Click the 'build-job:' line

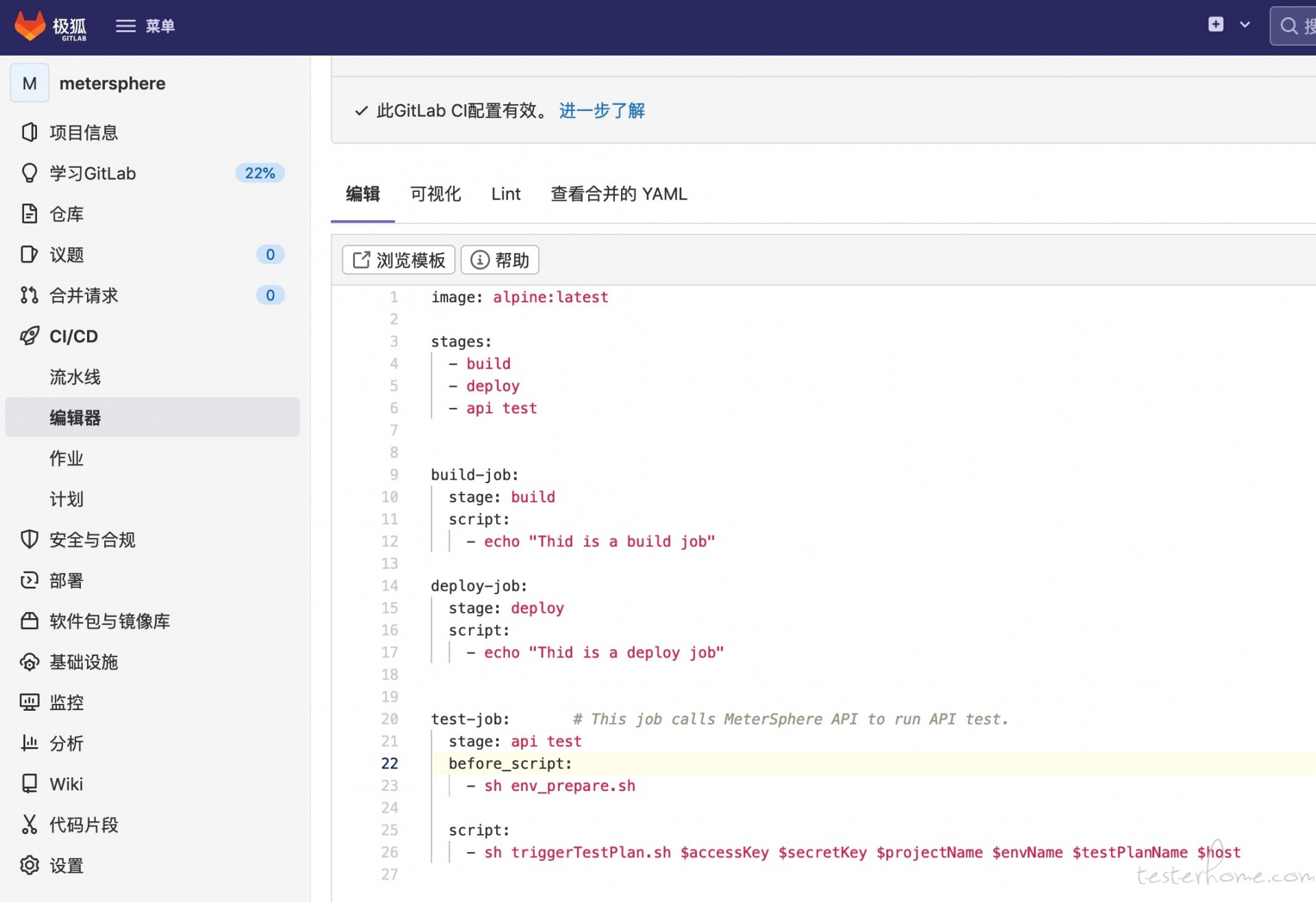point(474,475)
